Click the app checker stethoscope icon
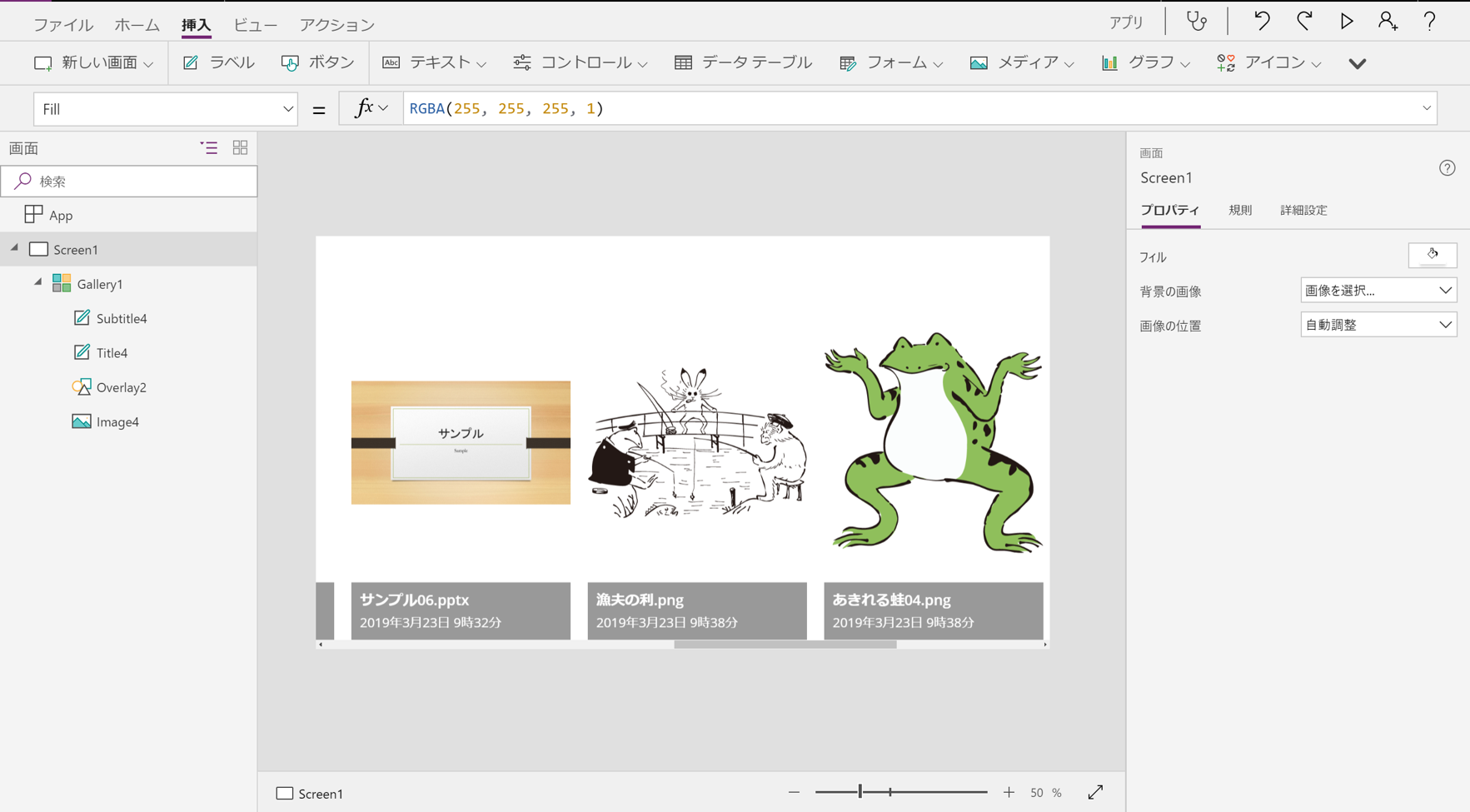Image resolution: width=1470 pixels, height=812 pixels. coord(1197,22)
